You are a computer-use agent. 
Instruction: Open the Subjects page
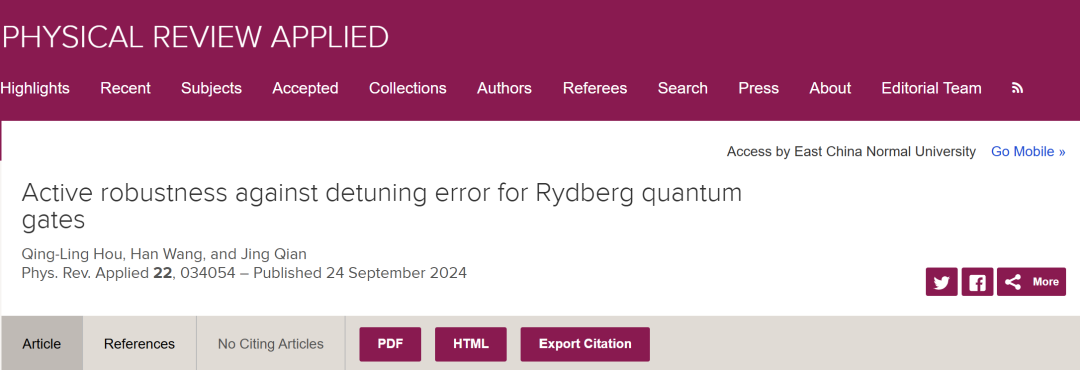click(x=211, y=88)
